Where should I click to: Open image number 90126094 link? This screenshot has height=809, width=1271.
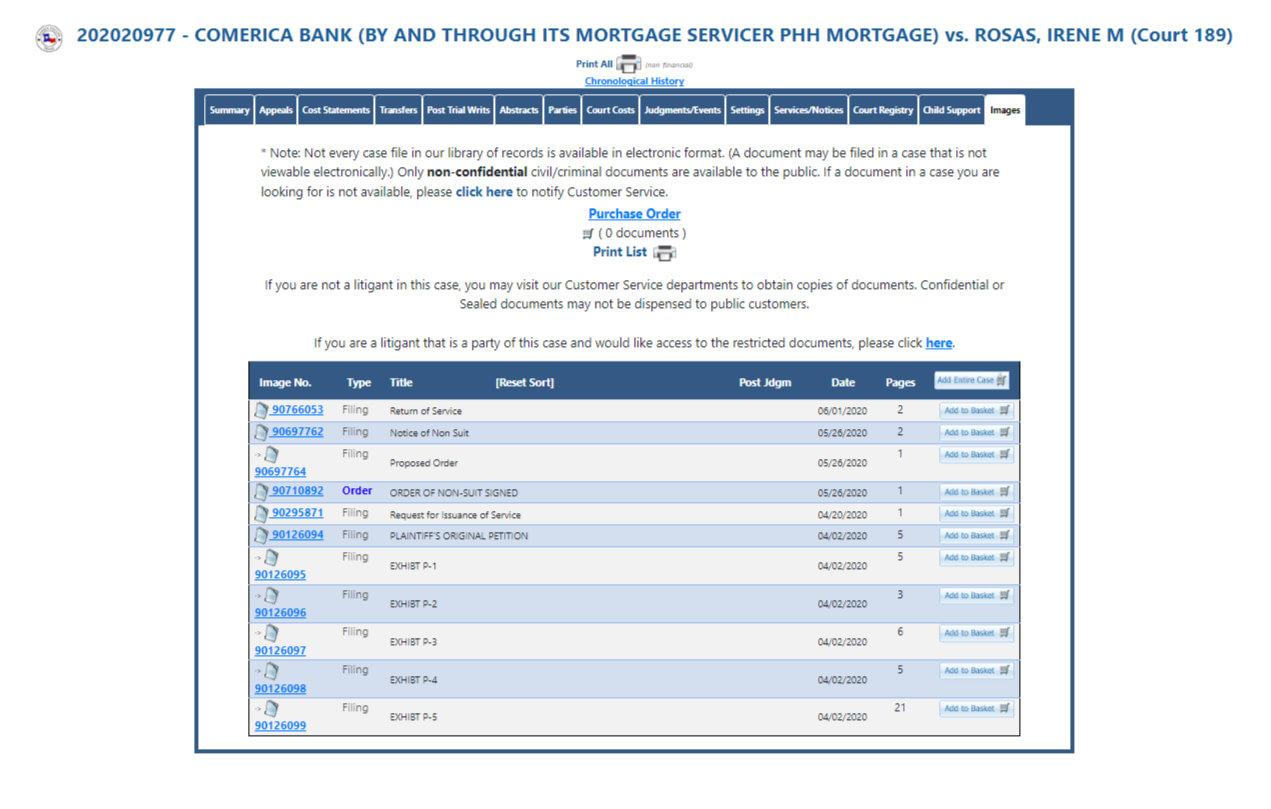point(297,535)
